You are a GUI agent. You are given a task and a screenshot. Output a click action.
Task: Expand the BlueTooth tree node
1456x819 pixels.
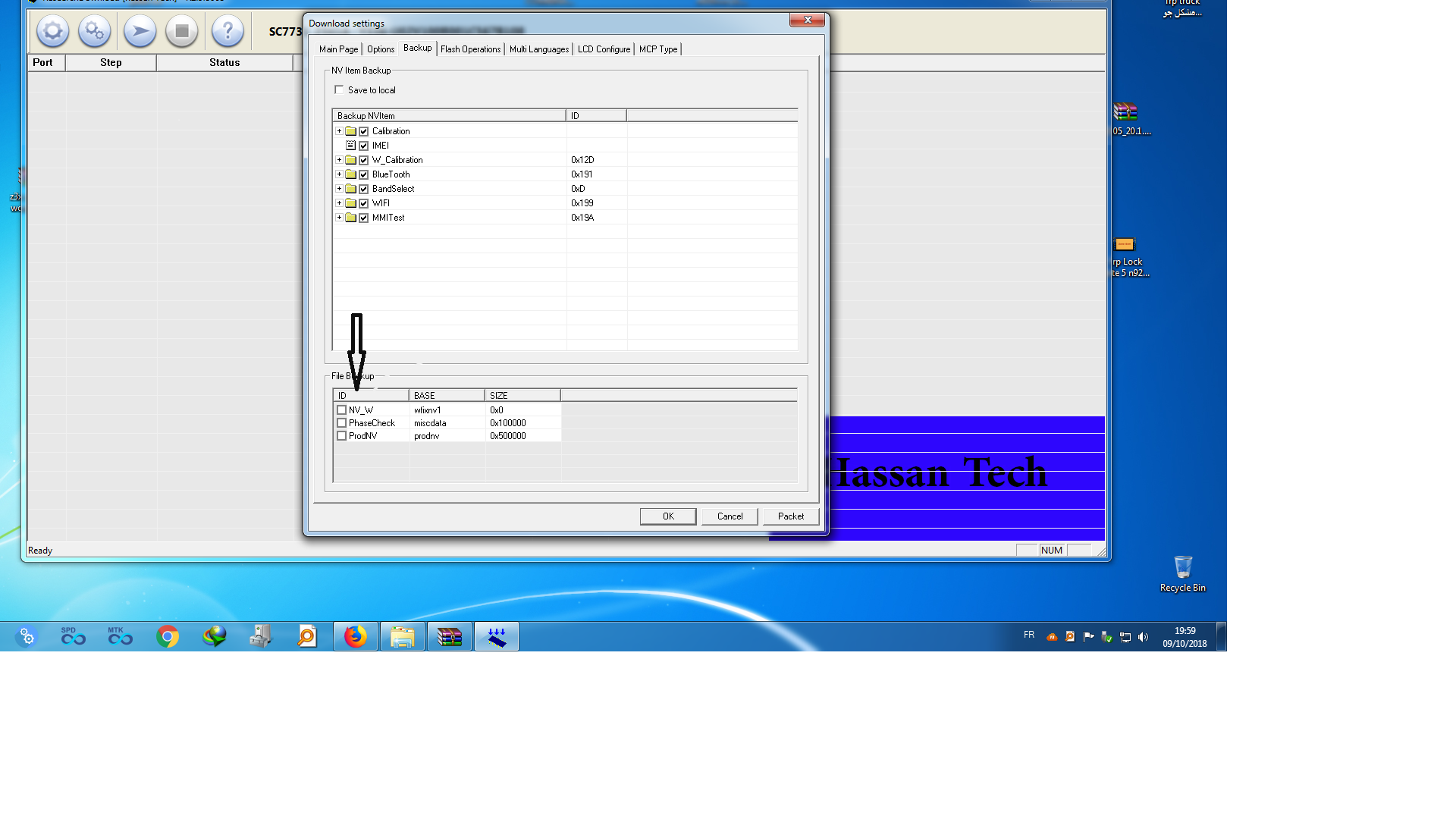coord(339,174)
